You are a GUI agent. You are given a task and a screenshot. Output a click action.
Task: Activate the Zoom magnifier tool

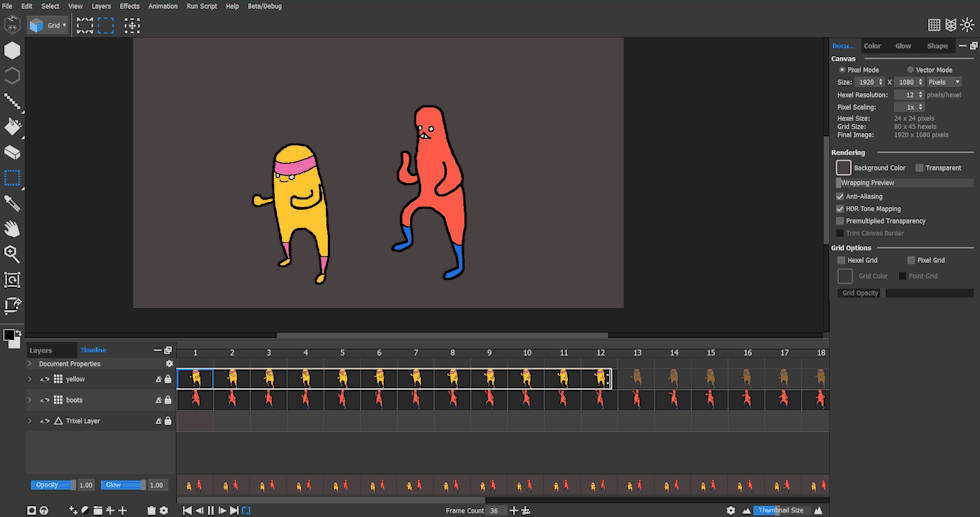click(12, 254)
